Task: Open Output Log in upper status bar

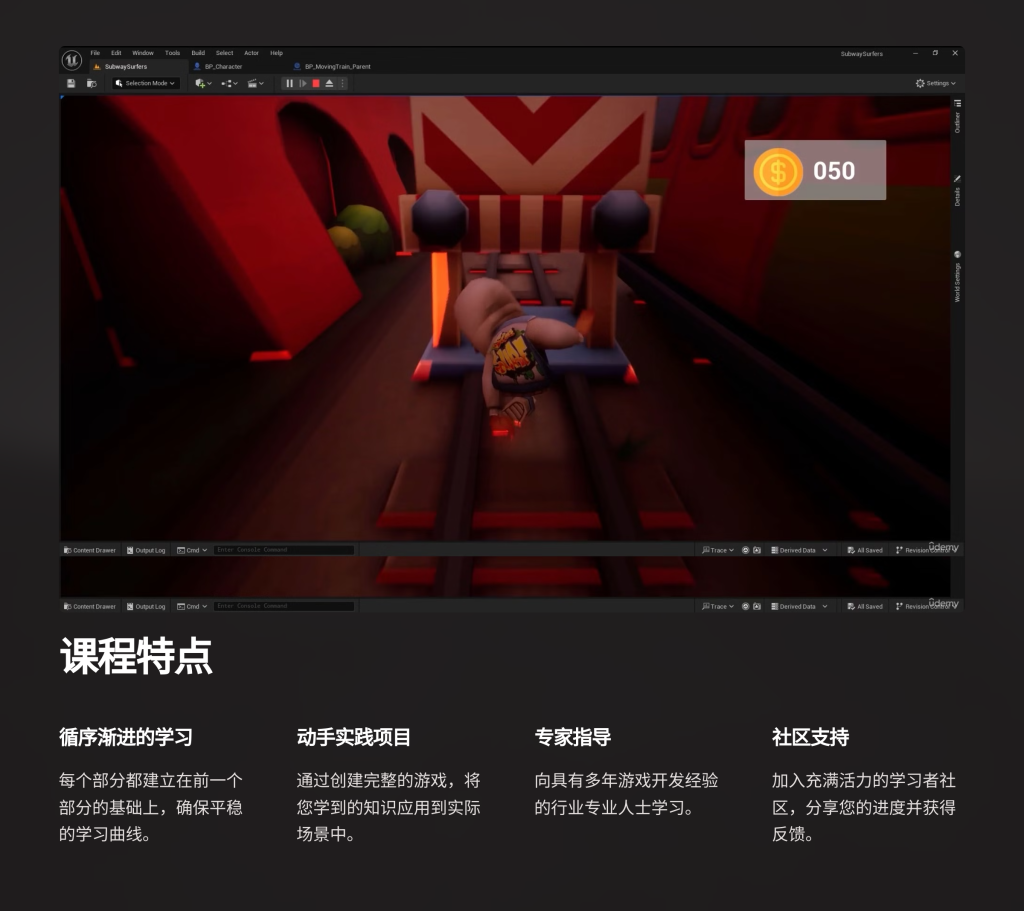Action: [x=146, y=551]
